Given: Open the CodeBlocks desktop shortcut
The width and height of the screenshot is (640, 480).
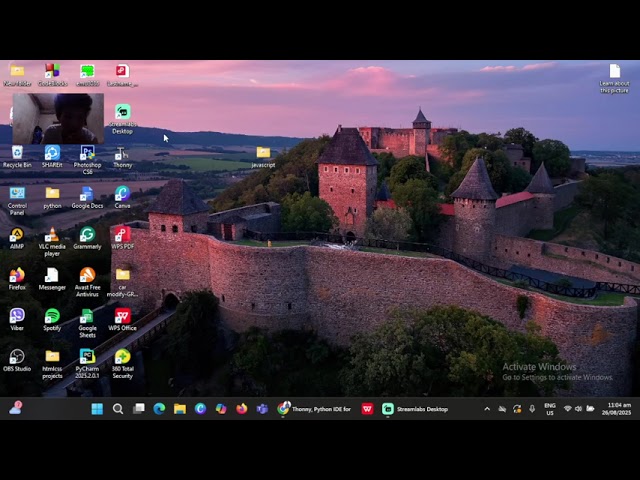Looking at the screenshot, I should tap(53, 75).
